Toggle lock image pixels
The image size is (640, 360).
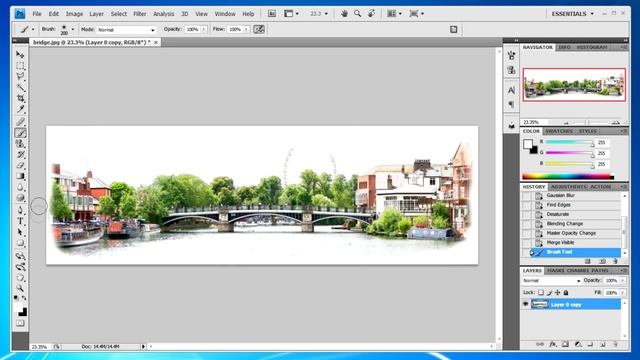click(549, 293)
